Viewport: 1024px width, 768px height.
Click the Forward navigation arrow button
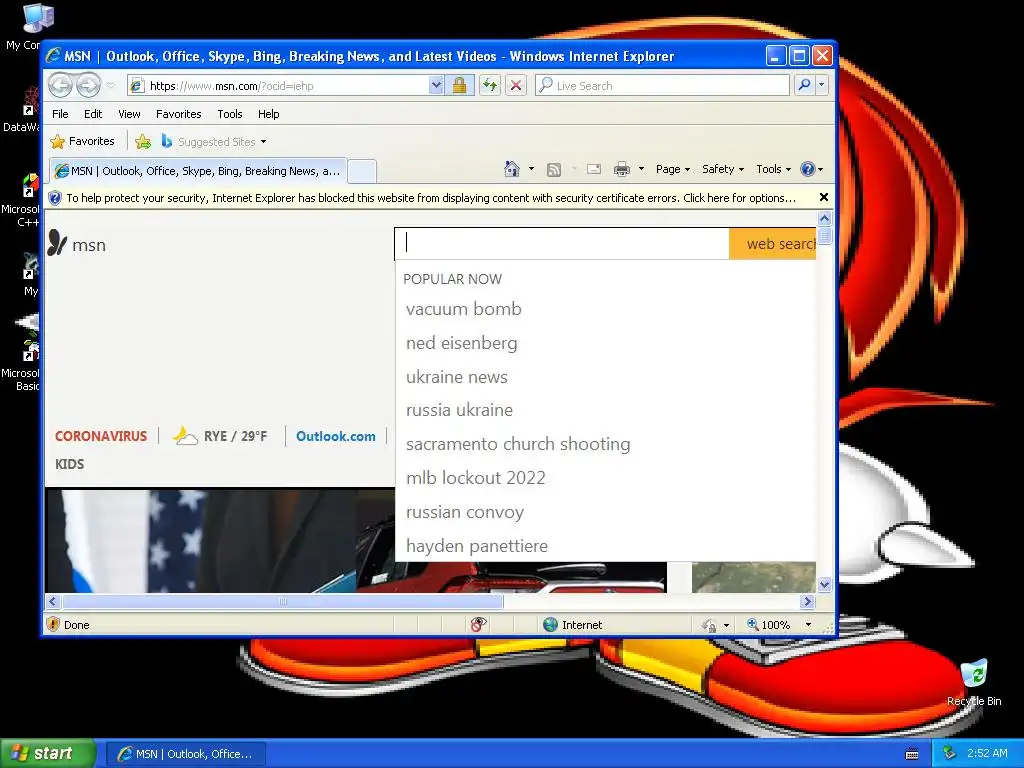pyautogui.click(x=88, y=85)
